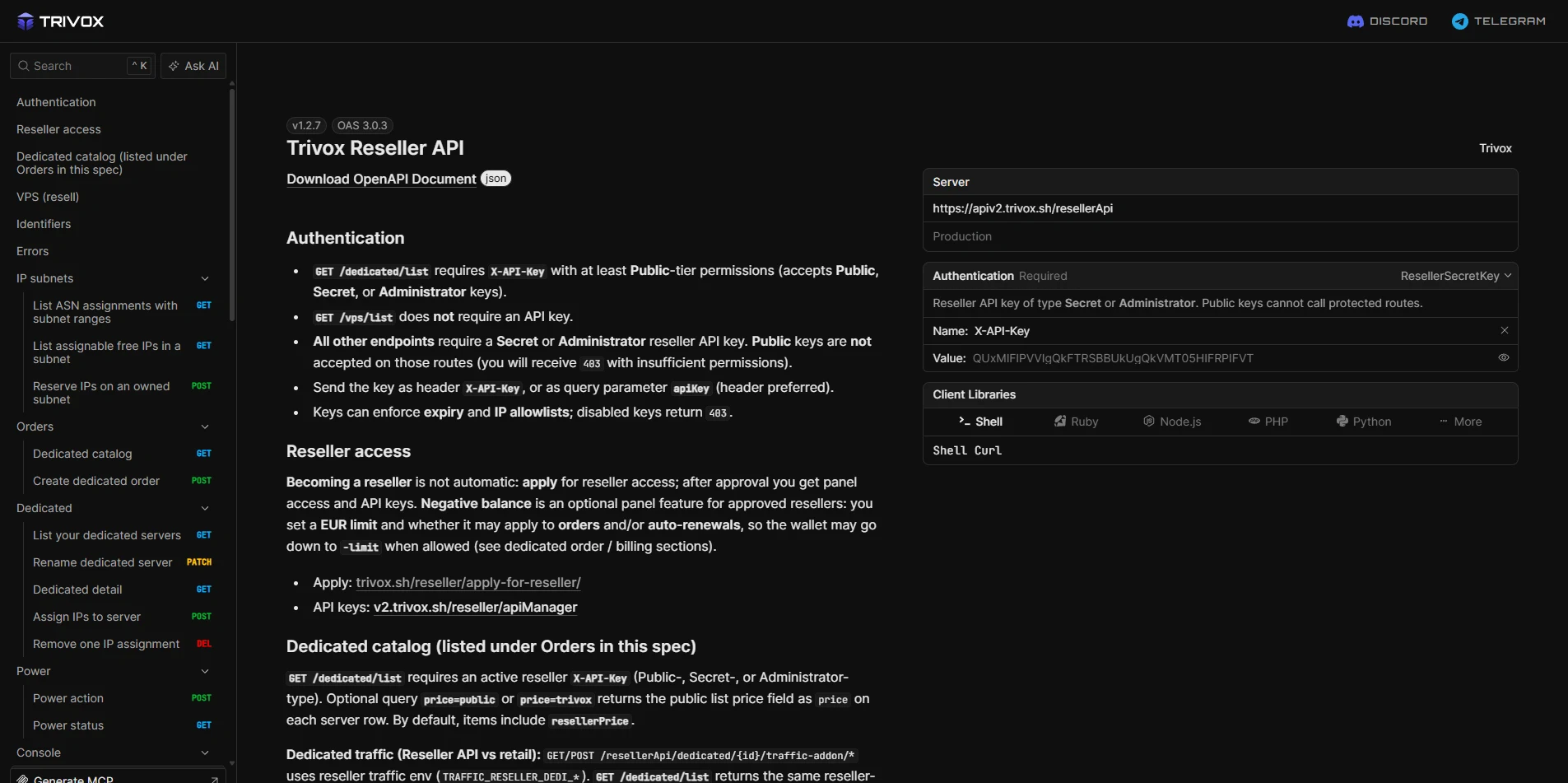This screenshot has height=783, width=1568.
Task: Go to Identifiers in sidebar
Action: [x=44, y=224]
